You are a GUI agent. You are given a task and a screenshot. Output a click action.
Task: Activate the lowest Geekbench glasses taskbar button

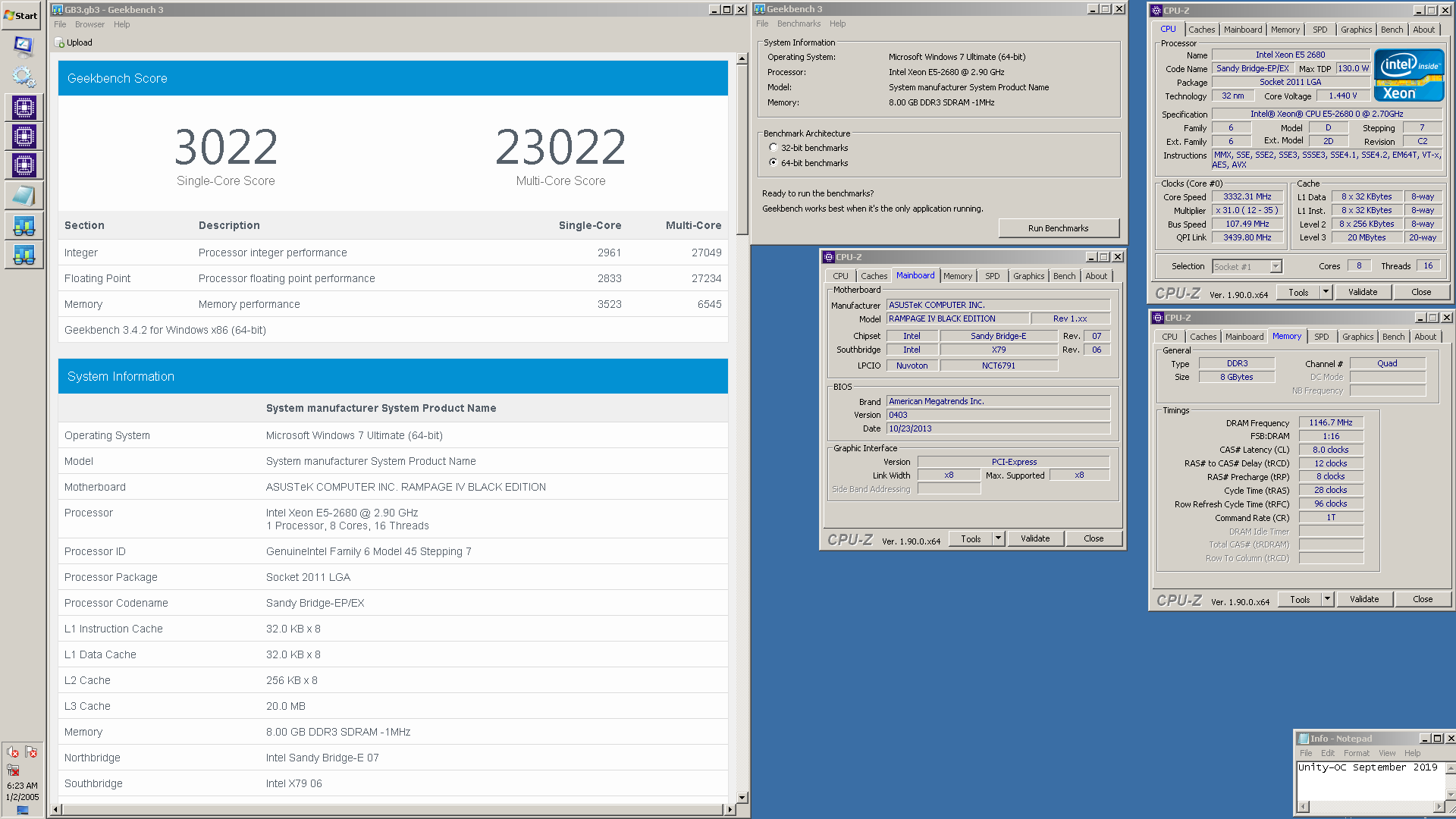pos(24,255)
